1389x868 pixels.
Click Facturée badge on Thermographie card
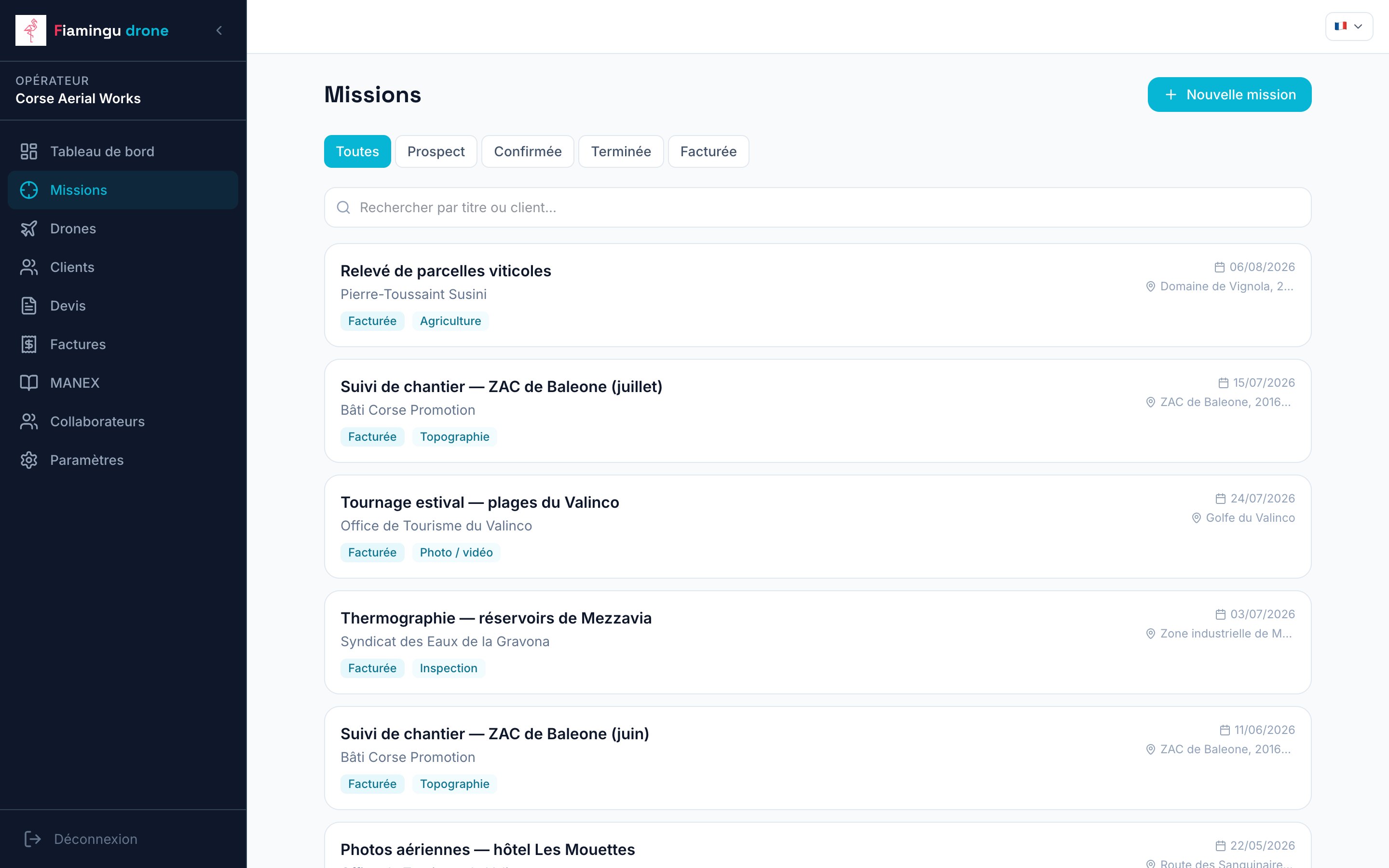[372, 668]
